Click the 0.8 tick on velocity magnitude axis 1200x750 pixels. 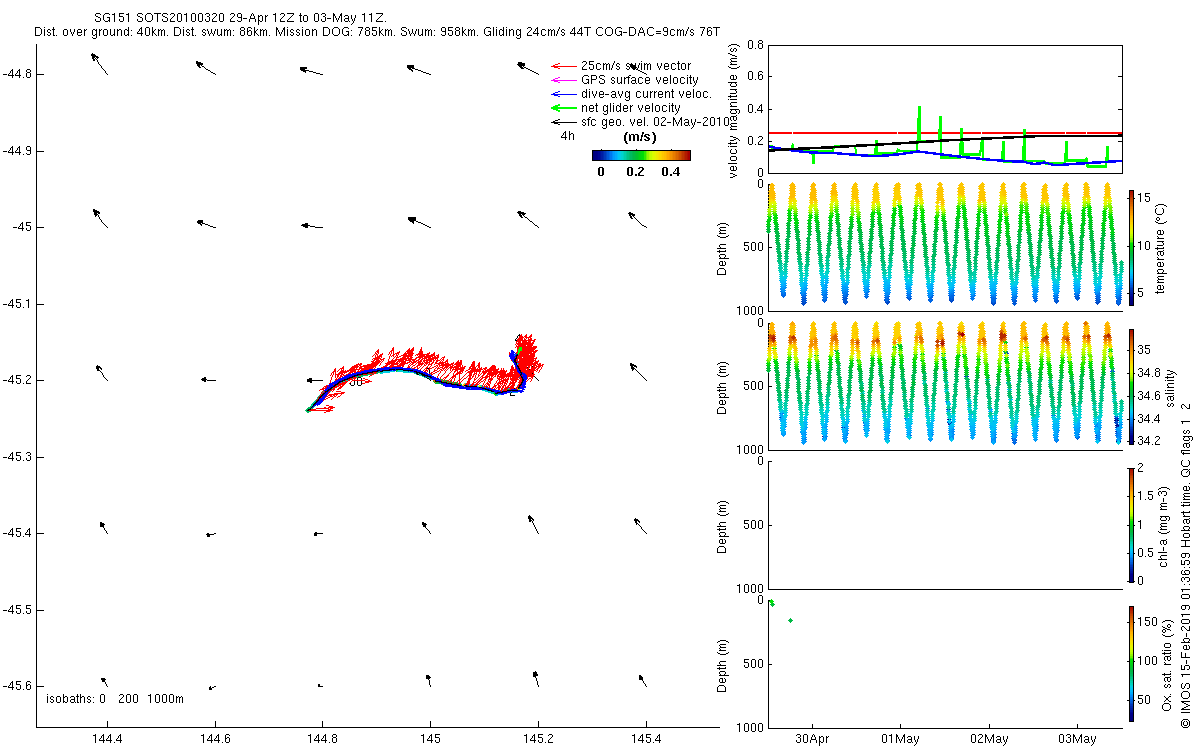tap(755, 46)
